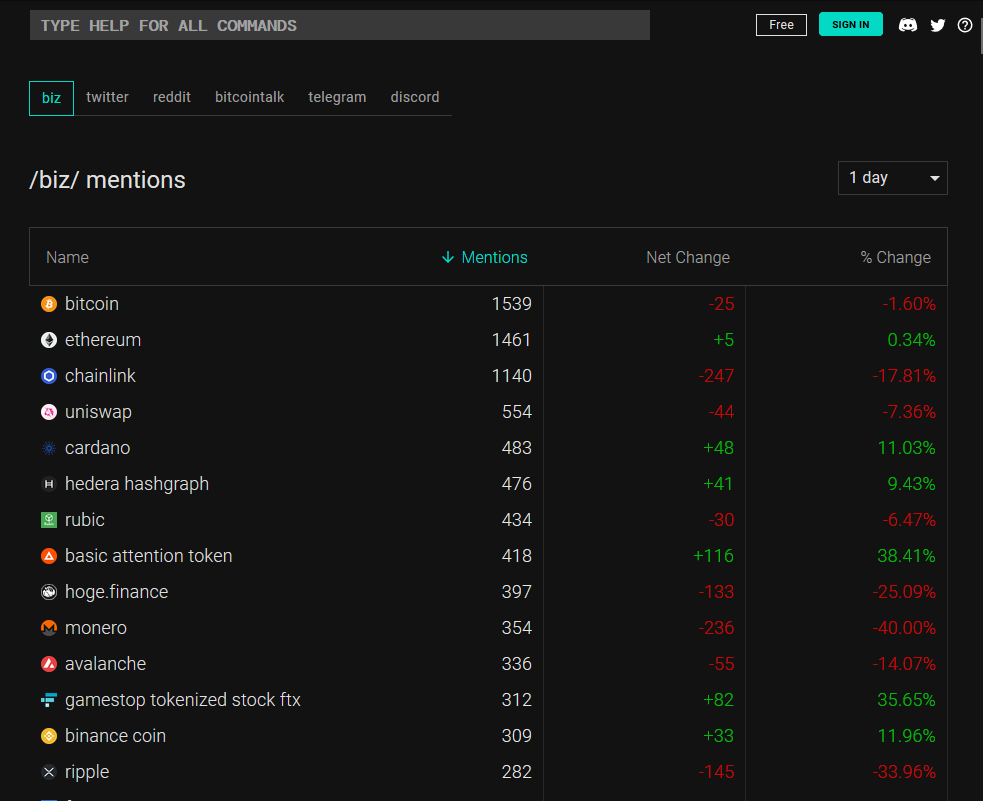Click the bitcoin coin logo

pyautogui.click(x=49, y=304)
